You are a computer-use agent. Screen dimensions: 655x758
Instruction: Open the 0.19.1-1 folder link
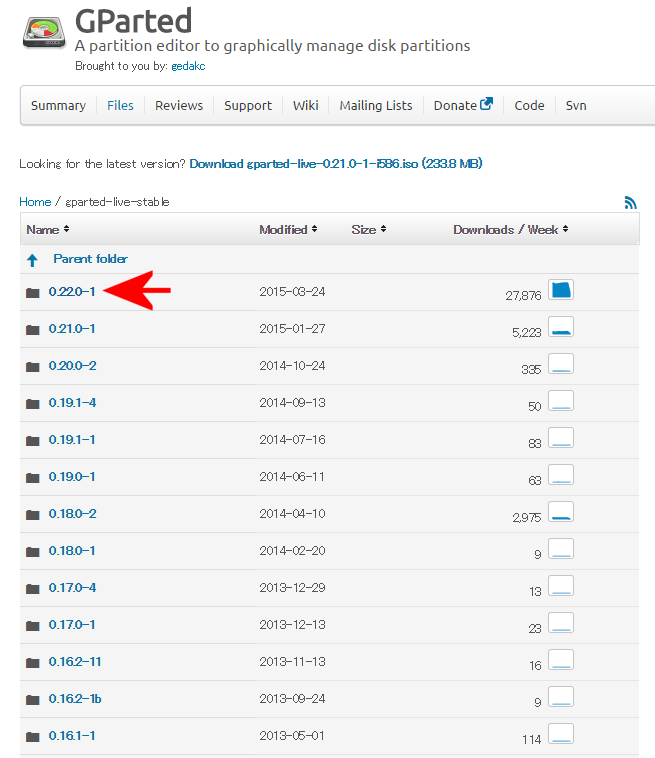72,440
